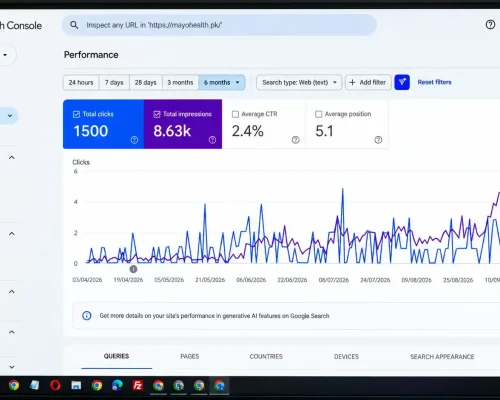
Task: Click the Search Console logo text
Action: point(21,26)
